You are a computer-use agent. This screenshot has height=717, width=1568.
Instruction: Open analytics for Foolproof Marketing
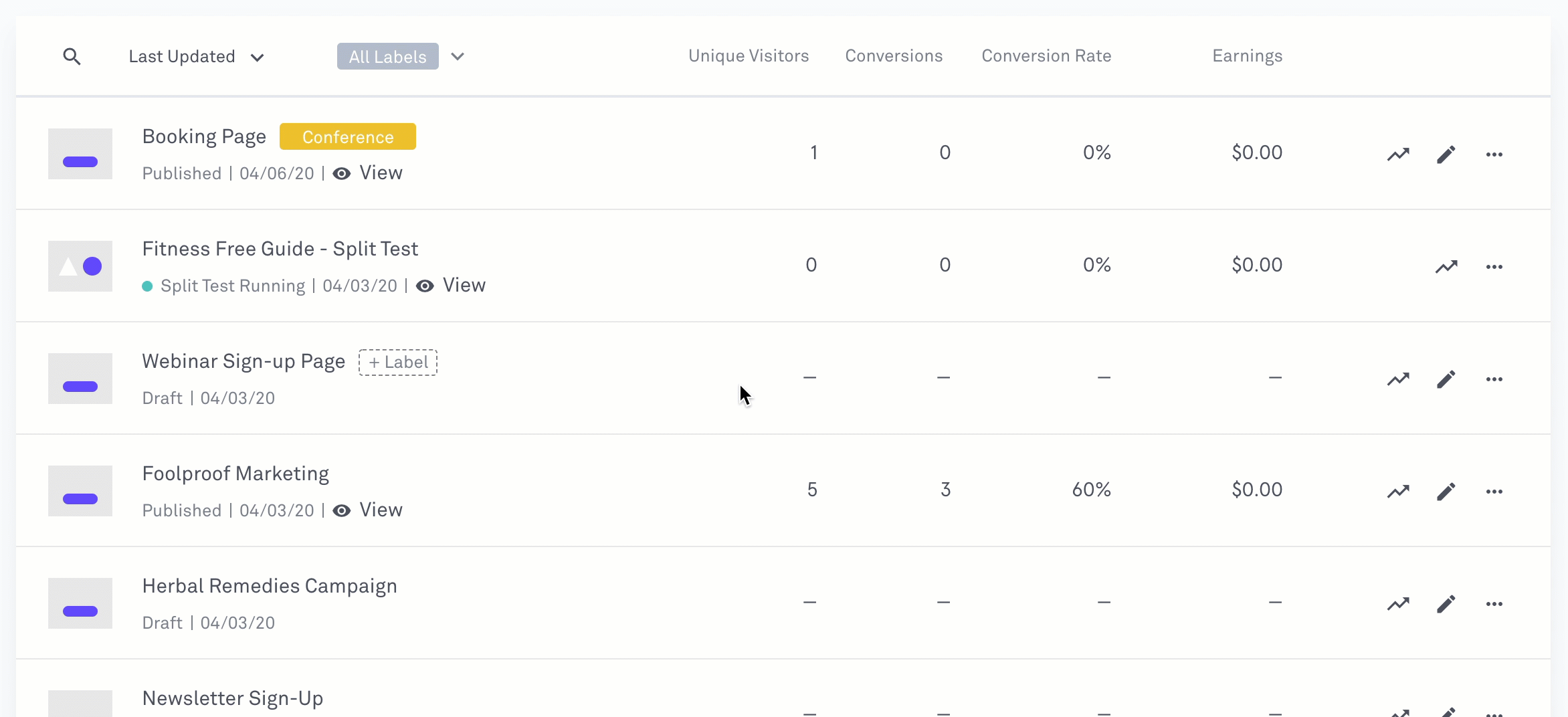[x=1399, y=491]
